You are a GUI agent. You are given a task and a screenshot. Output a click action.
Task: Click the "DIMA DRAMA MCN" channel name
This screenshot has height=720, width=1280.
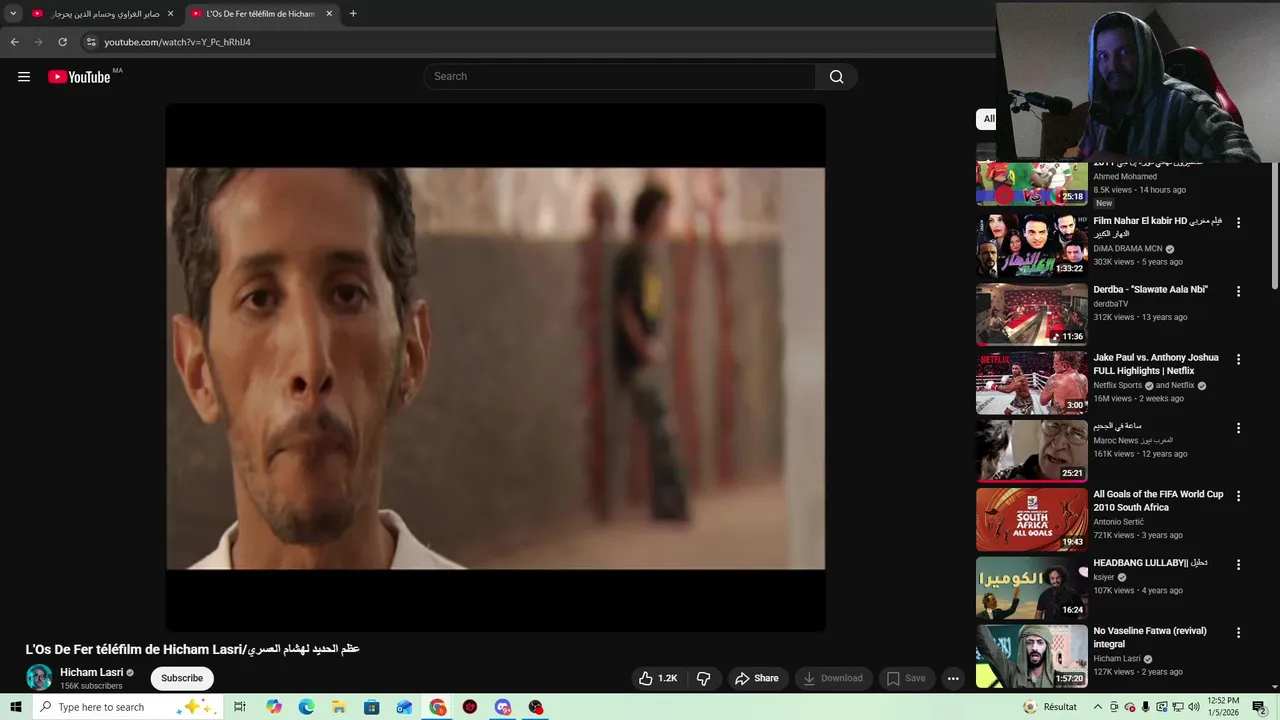click(x=1128, y=249)
